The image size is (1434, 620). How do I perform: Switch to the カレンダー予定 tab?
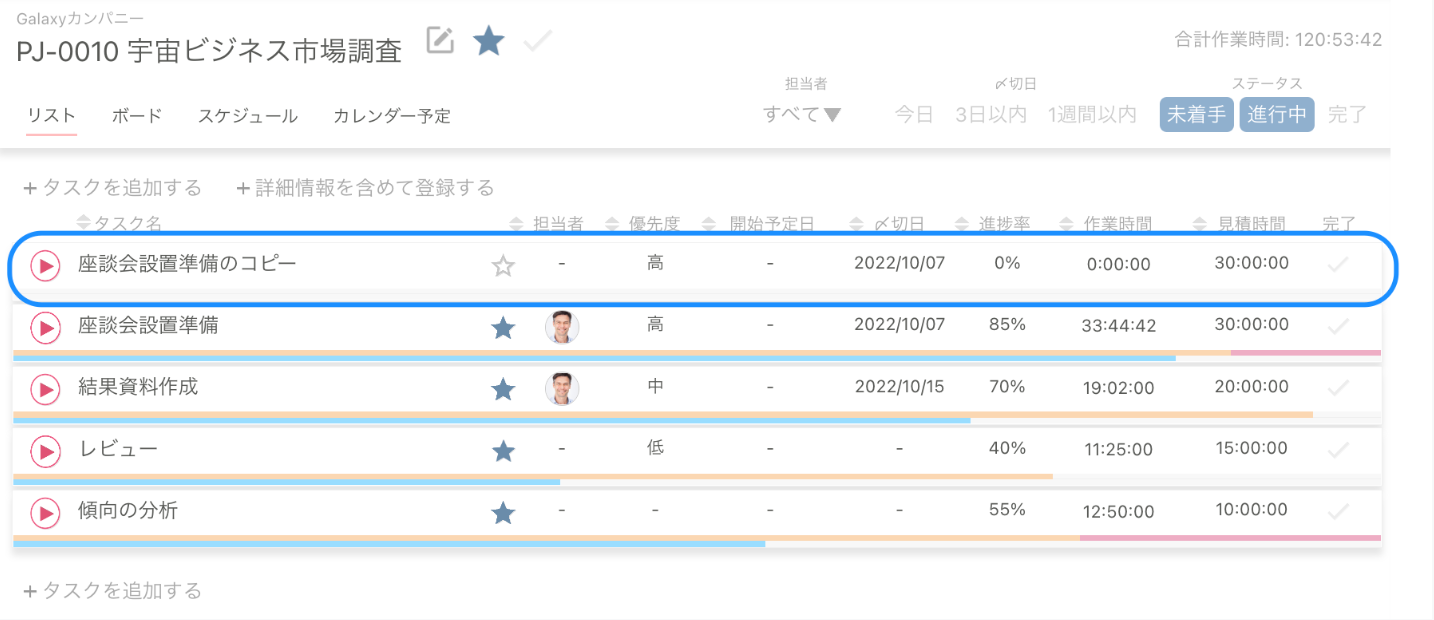pyautogui.click(x=392, y=116)
